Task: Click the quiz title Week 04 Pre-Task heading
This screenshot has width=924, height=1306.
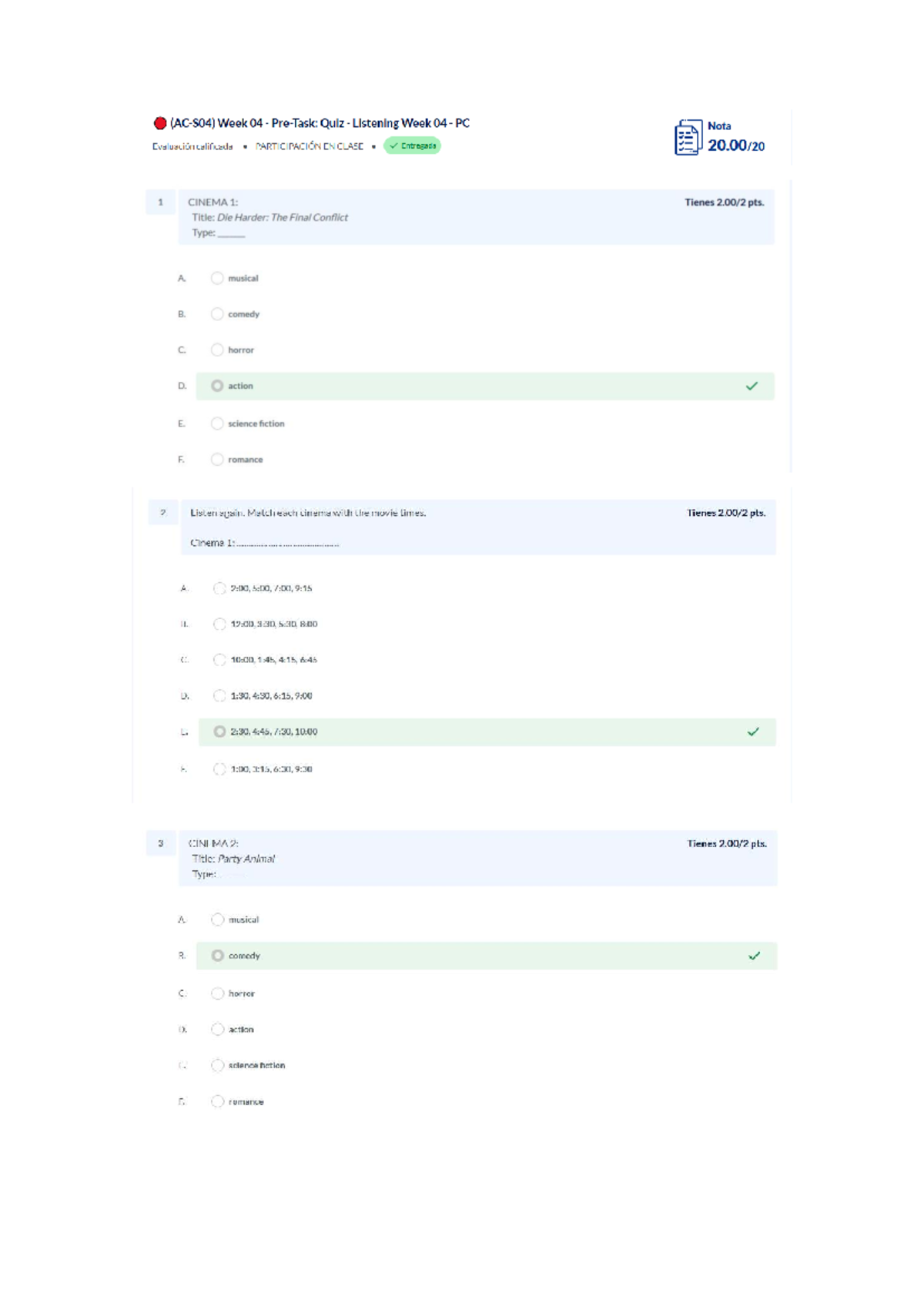Action: (320, 123)
